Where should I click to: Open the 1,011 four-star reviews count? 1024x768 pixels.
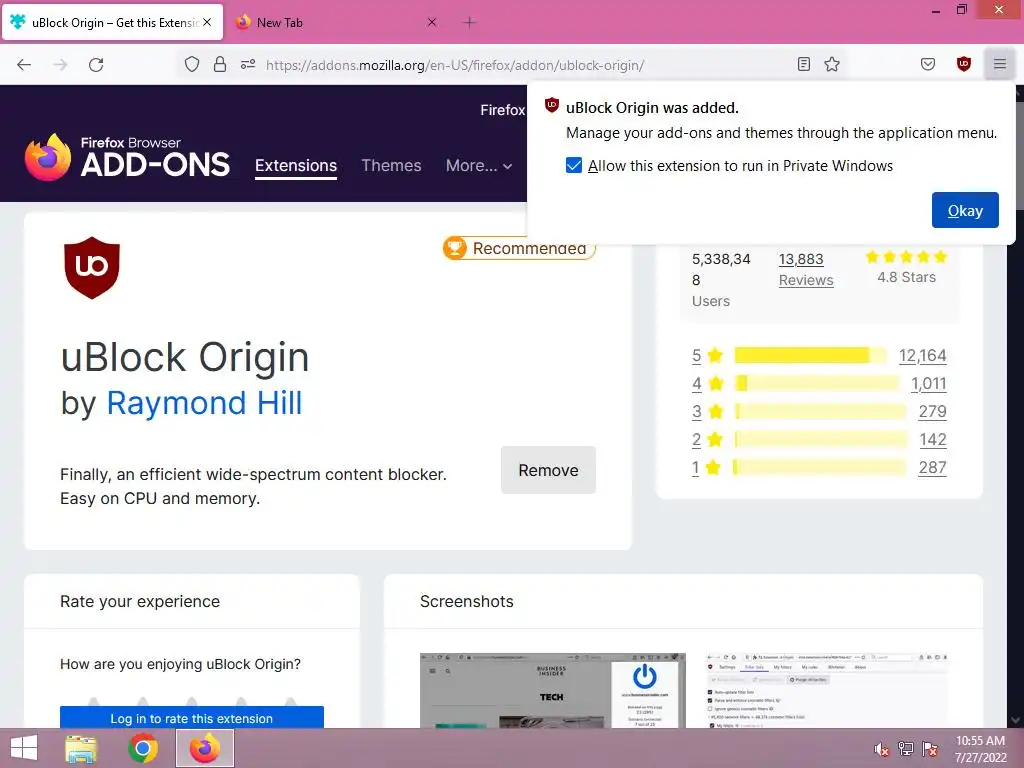(928, 383)
